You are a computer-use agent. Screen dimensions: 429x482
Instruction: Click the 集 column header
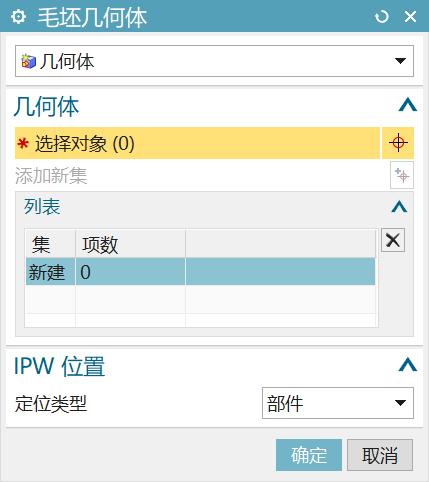[x=51, y=244]
